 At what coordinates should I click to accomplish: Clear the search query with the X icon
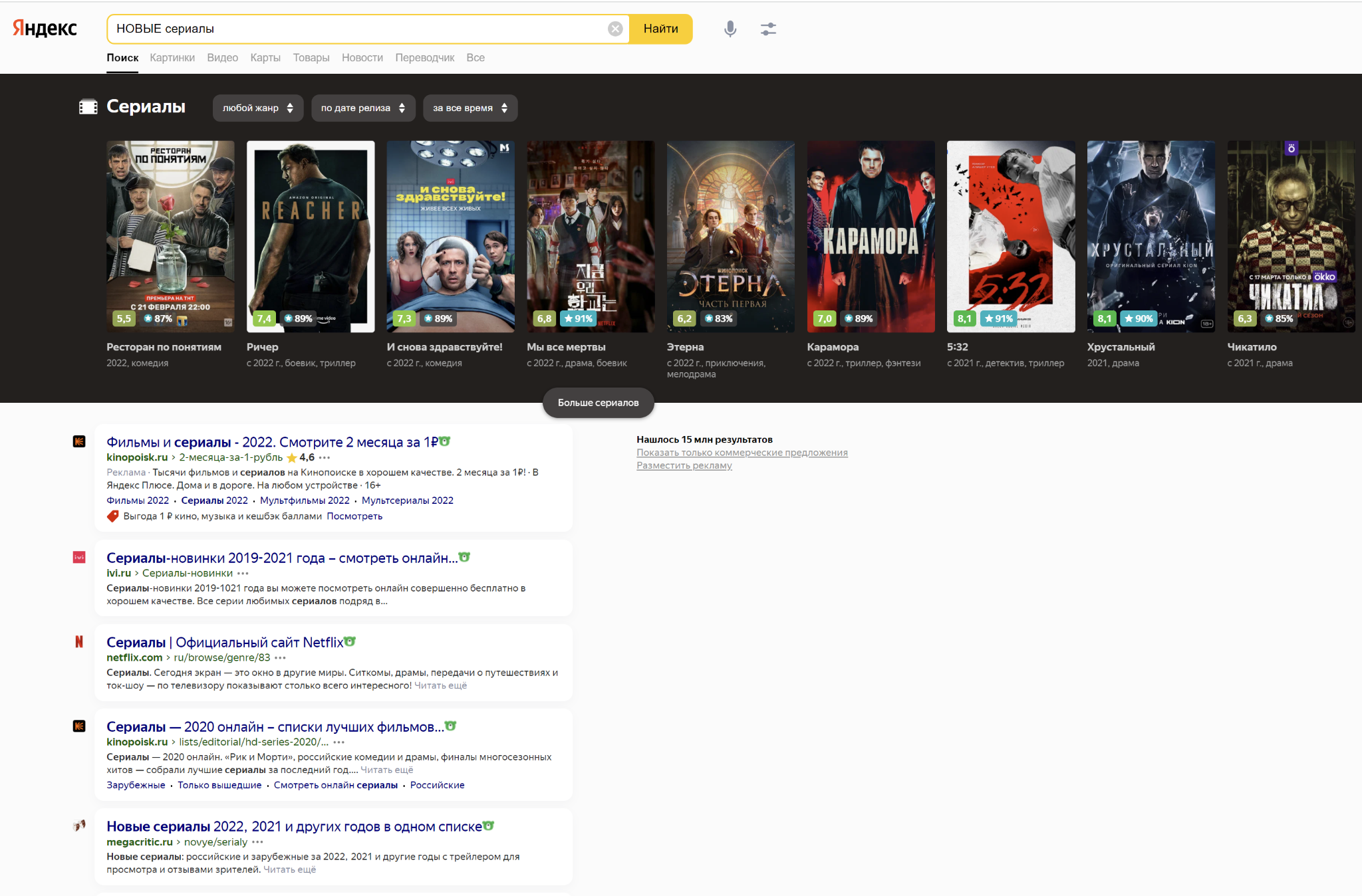click(615, 29)
